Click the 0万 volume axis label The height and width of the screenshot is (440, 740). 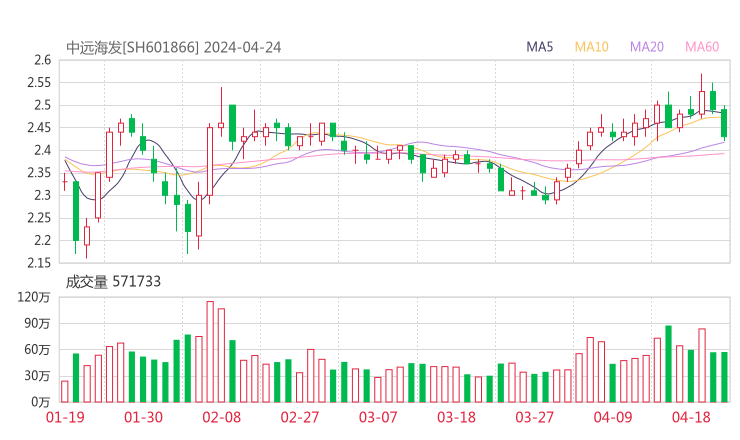[41, 402]
